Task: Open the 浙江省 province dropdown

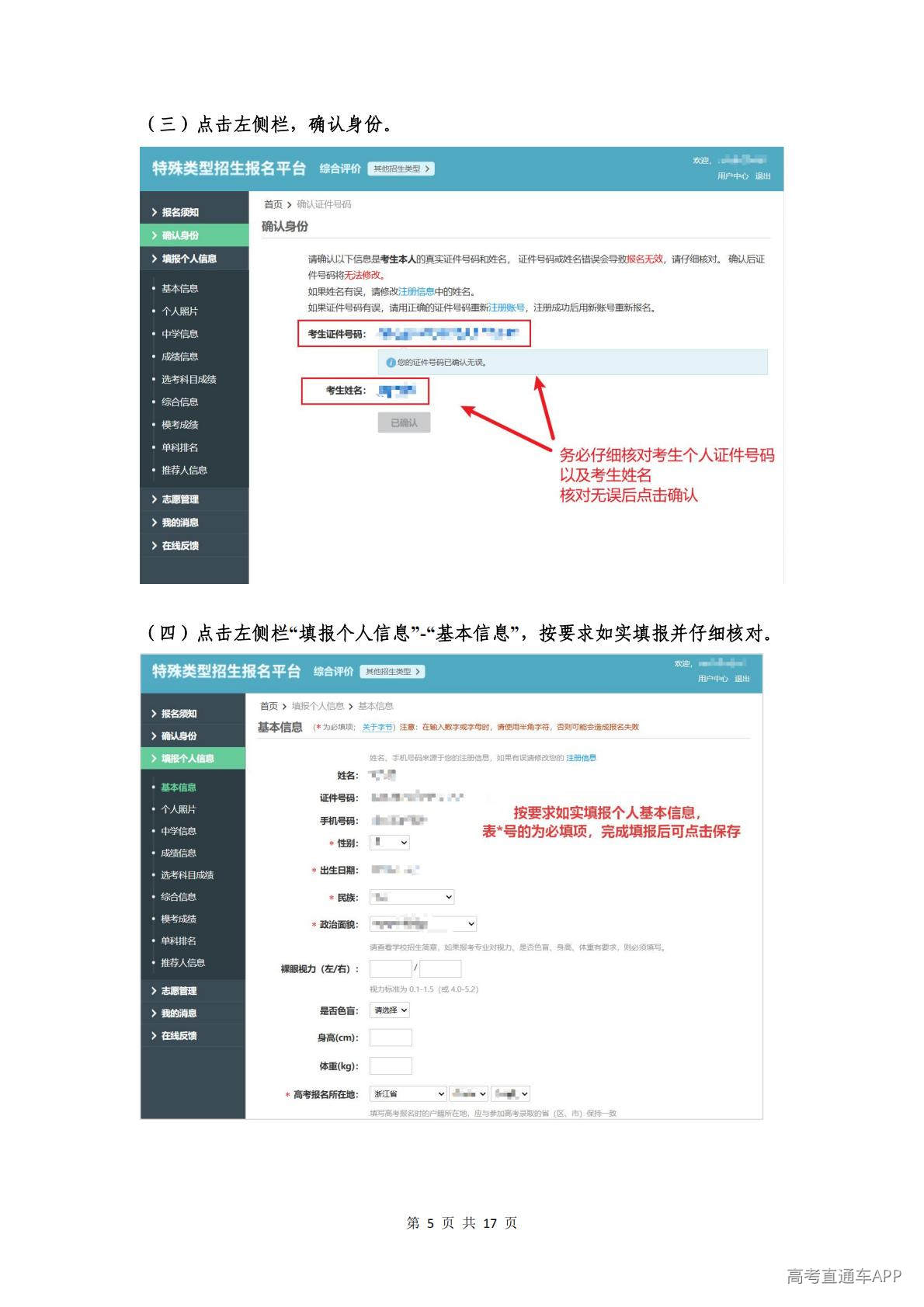Action: (408, 1094)
